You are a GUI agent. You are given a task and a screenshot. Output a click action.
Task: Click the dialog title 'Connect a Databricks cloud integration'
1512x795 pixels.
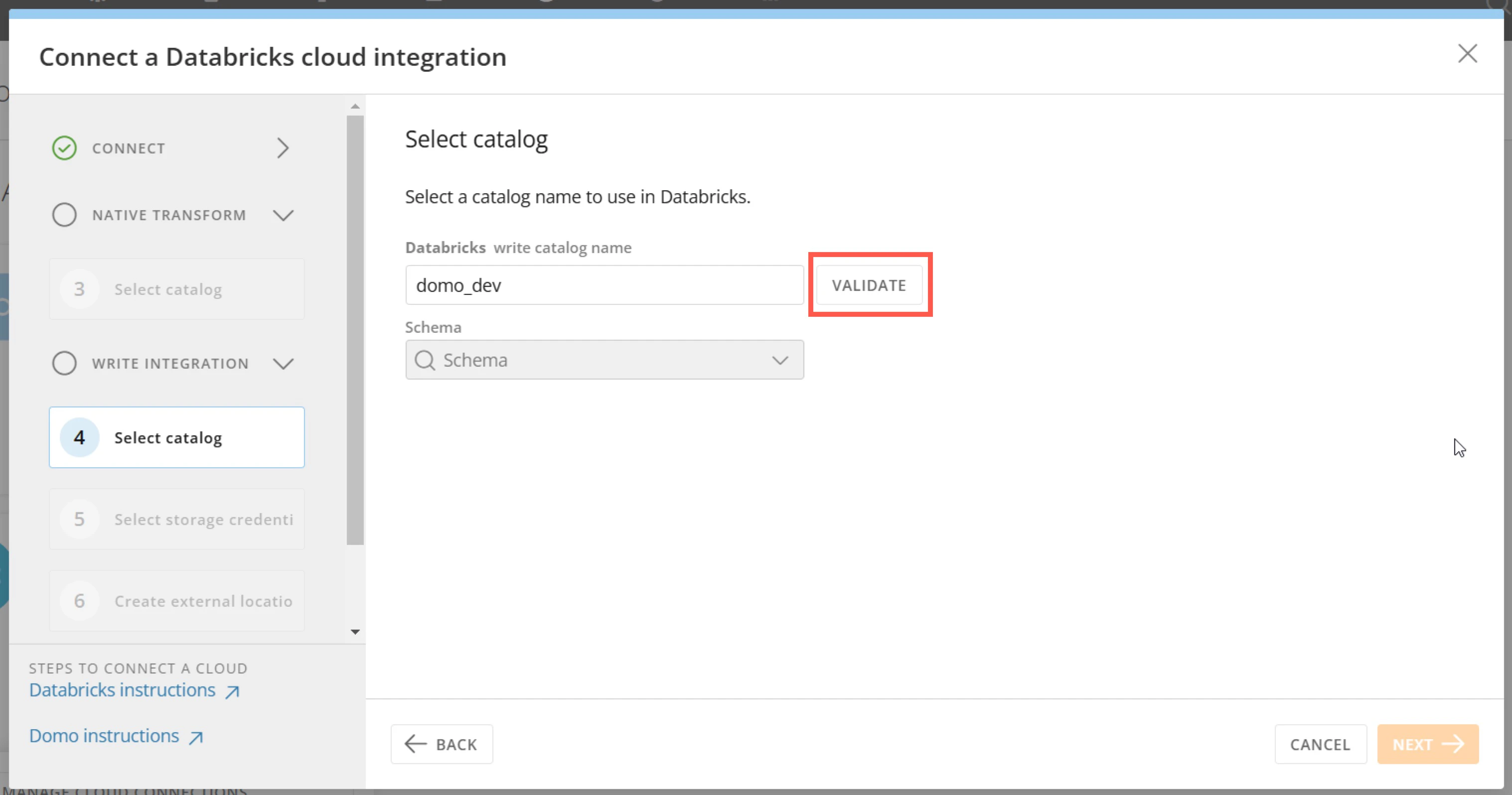pyautogui.click(x=273, y=57)
